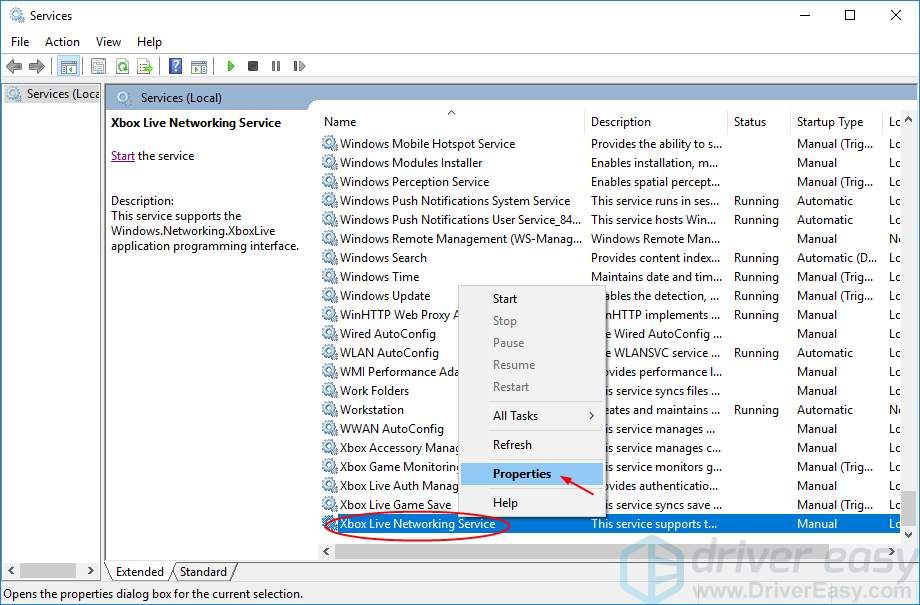This screenshot has height=605, width=920.
Task: Click the Refresh toolbar icon
Action: pyautogui.click(x=122, y=66)
